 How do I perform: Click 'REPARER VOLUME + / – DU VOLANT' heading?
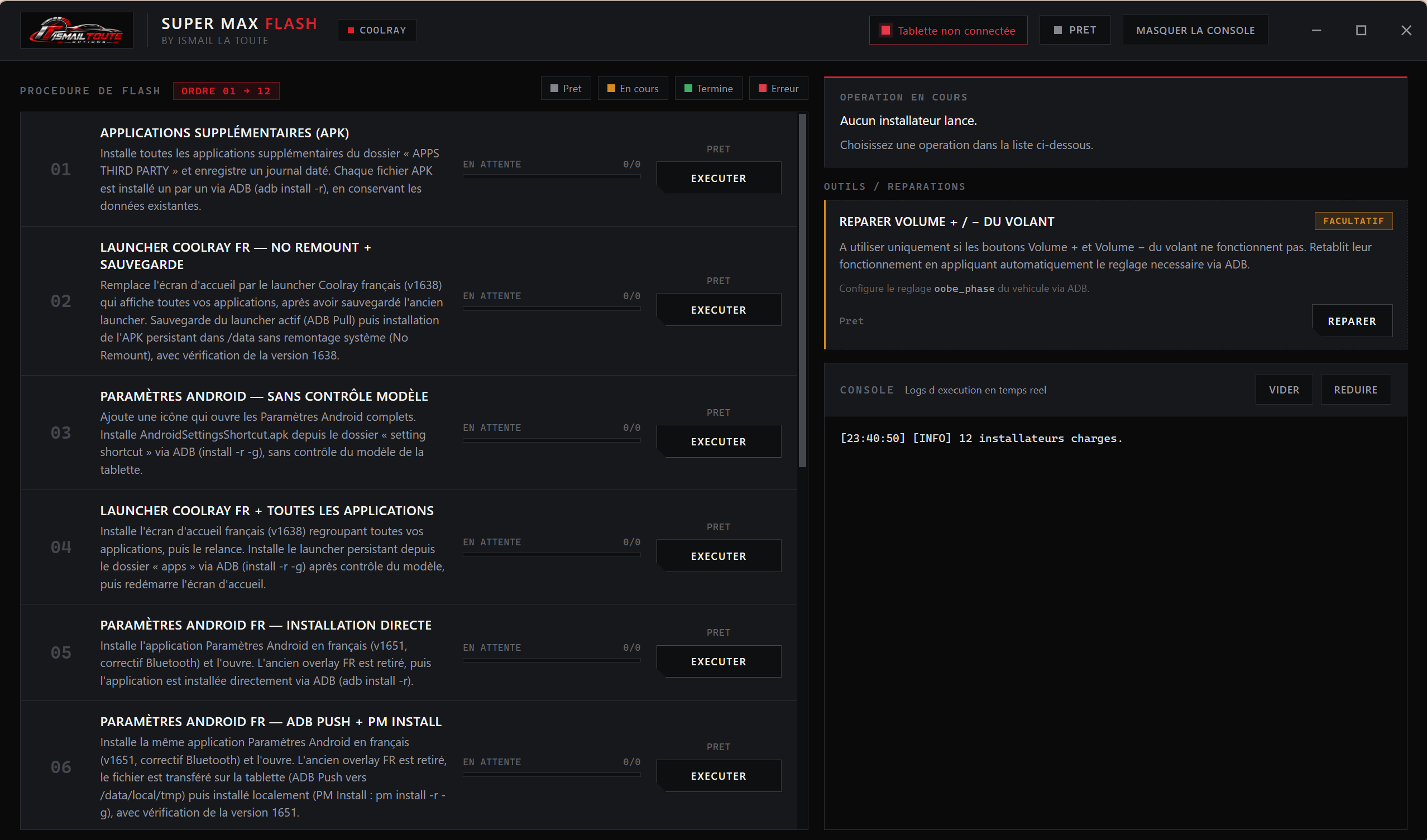click(946, 222)
